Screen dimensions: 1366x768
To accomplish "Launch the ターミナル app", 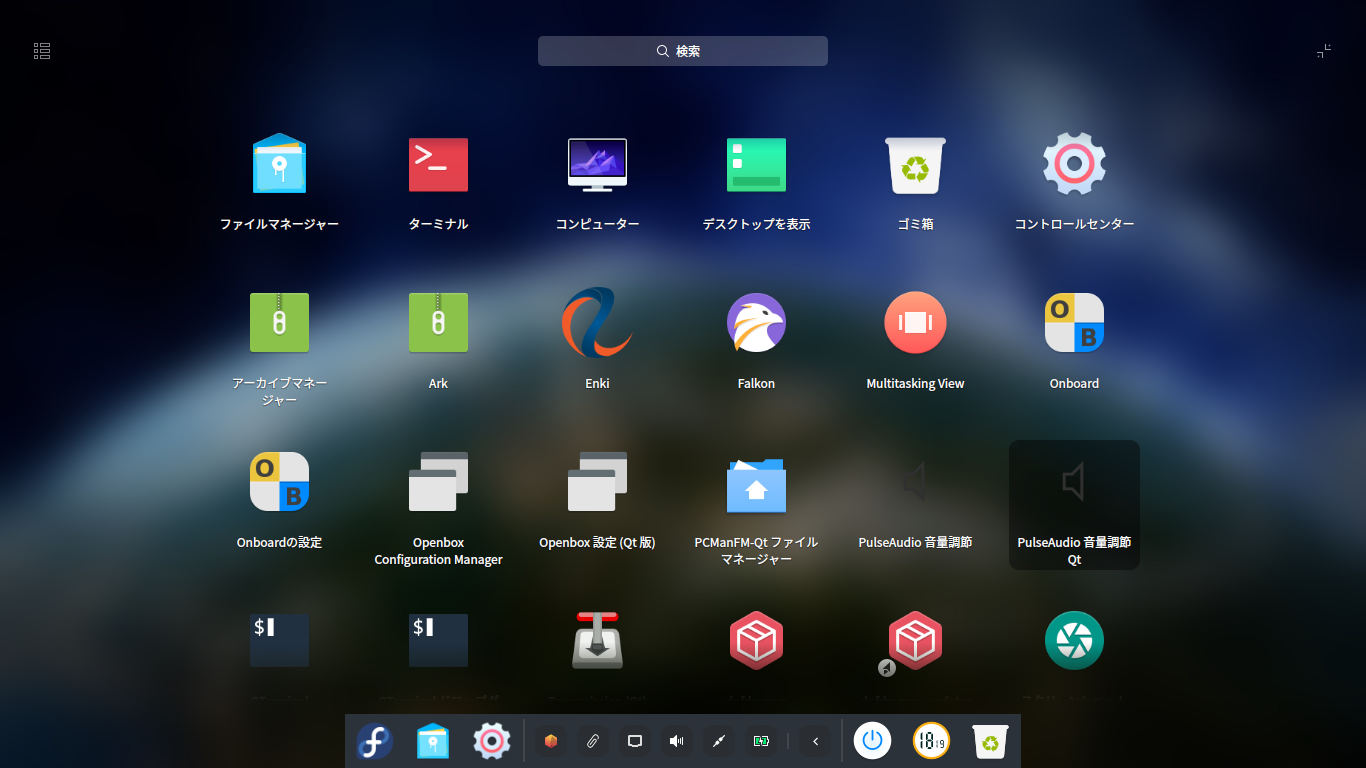I will click(438, 165).
